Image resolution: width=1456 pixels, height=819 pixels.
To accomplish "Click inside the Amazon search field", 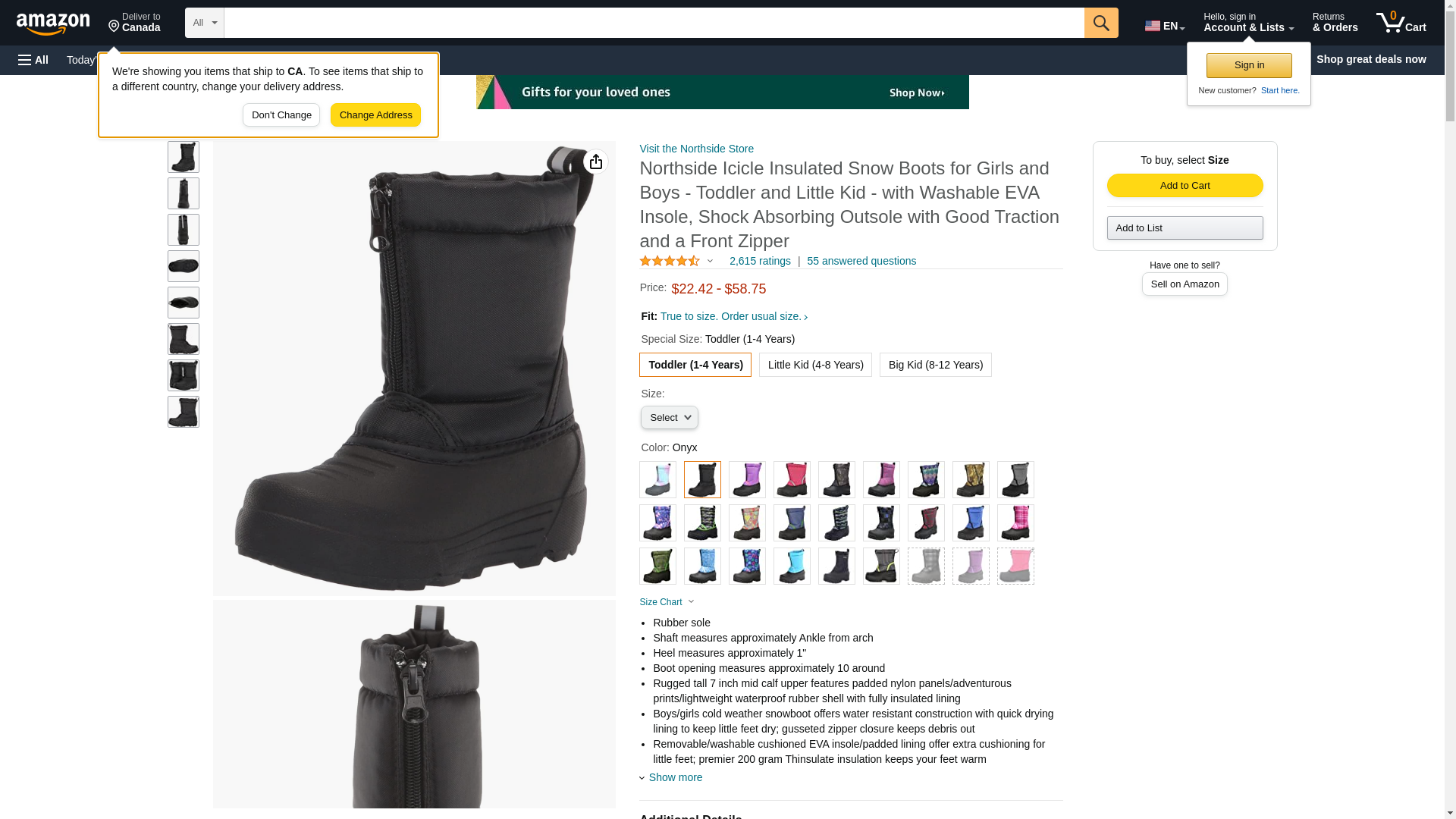I will pos(654,23).
